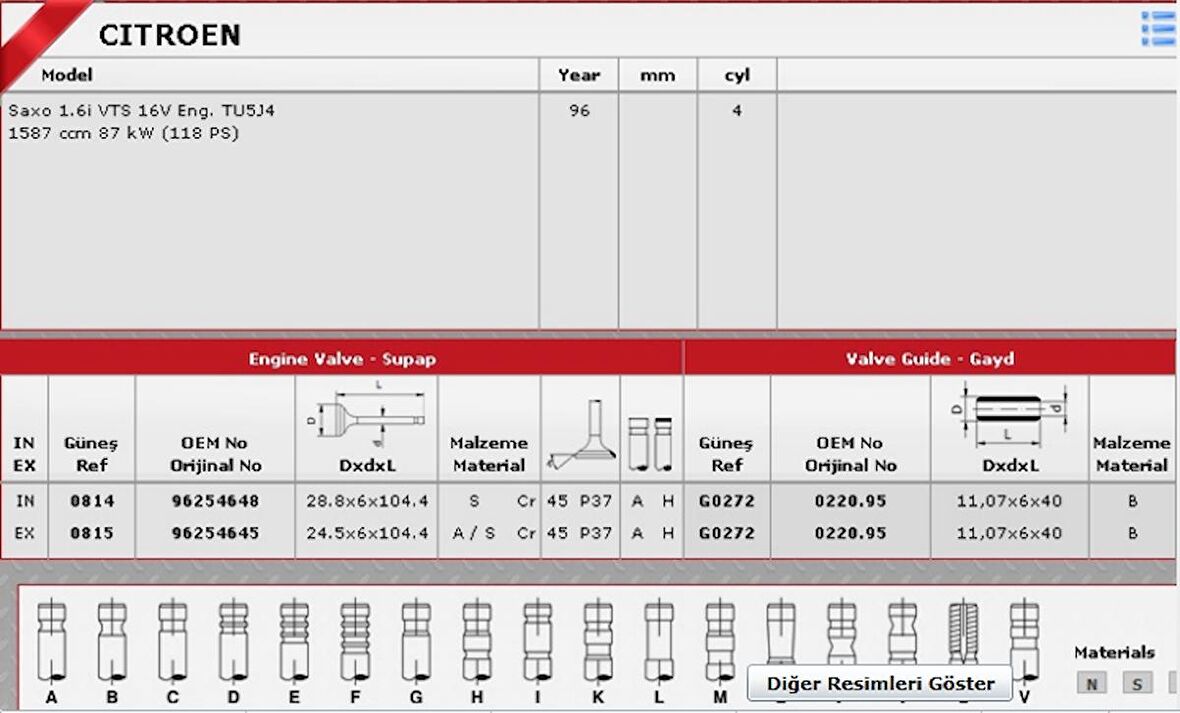
Task: Click guide material B in EX row
Action: (x=1133, y=533)
